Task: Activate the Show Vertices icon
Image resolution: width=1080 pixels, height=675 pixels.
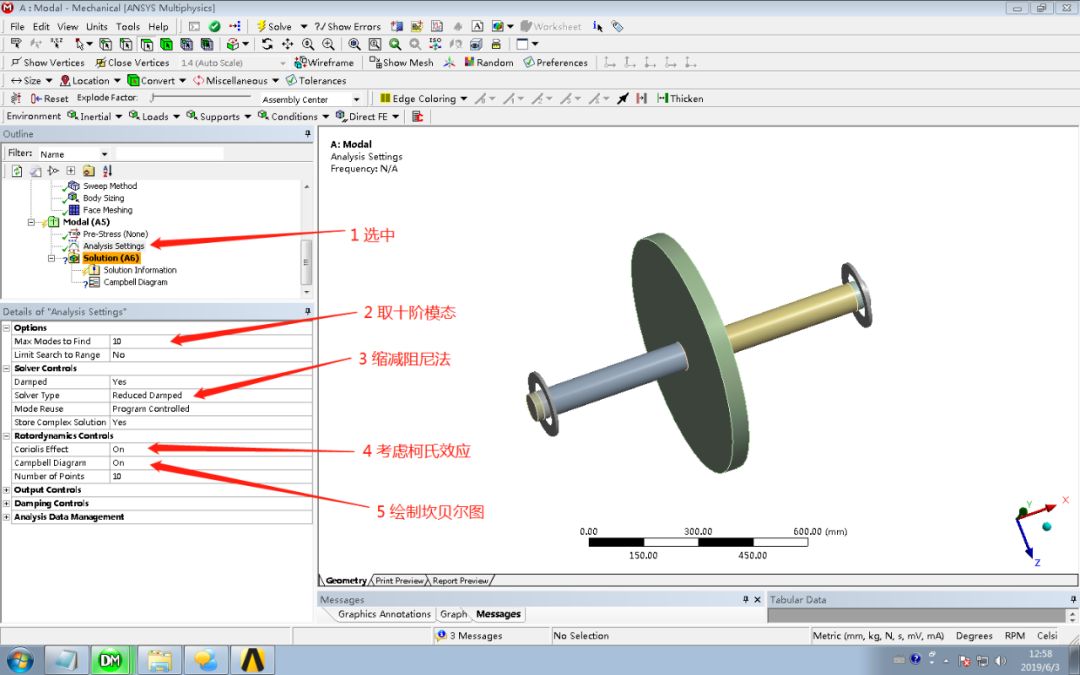Action: pos(16,62)
